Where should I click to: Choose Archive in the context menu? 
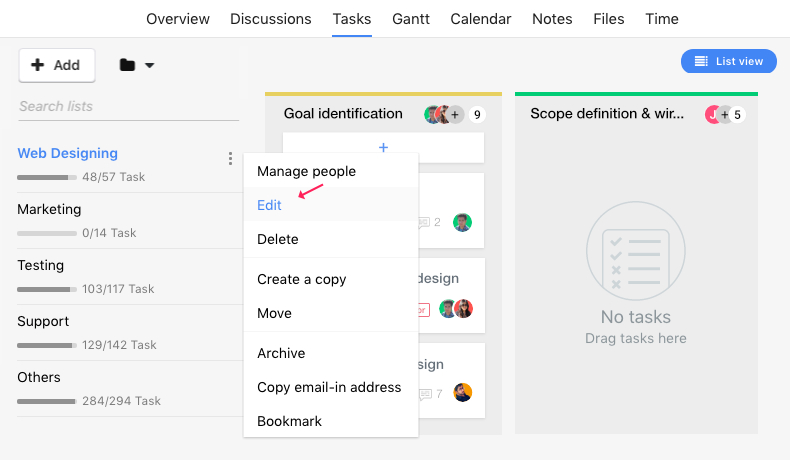pyautogui.click(x=281, y=353)
